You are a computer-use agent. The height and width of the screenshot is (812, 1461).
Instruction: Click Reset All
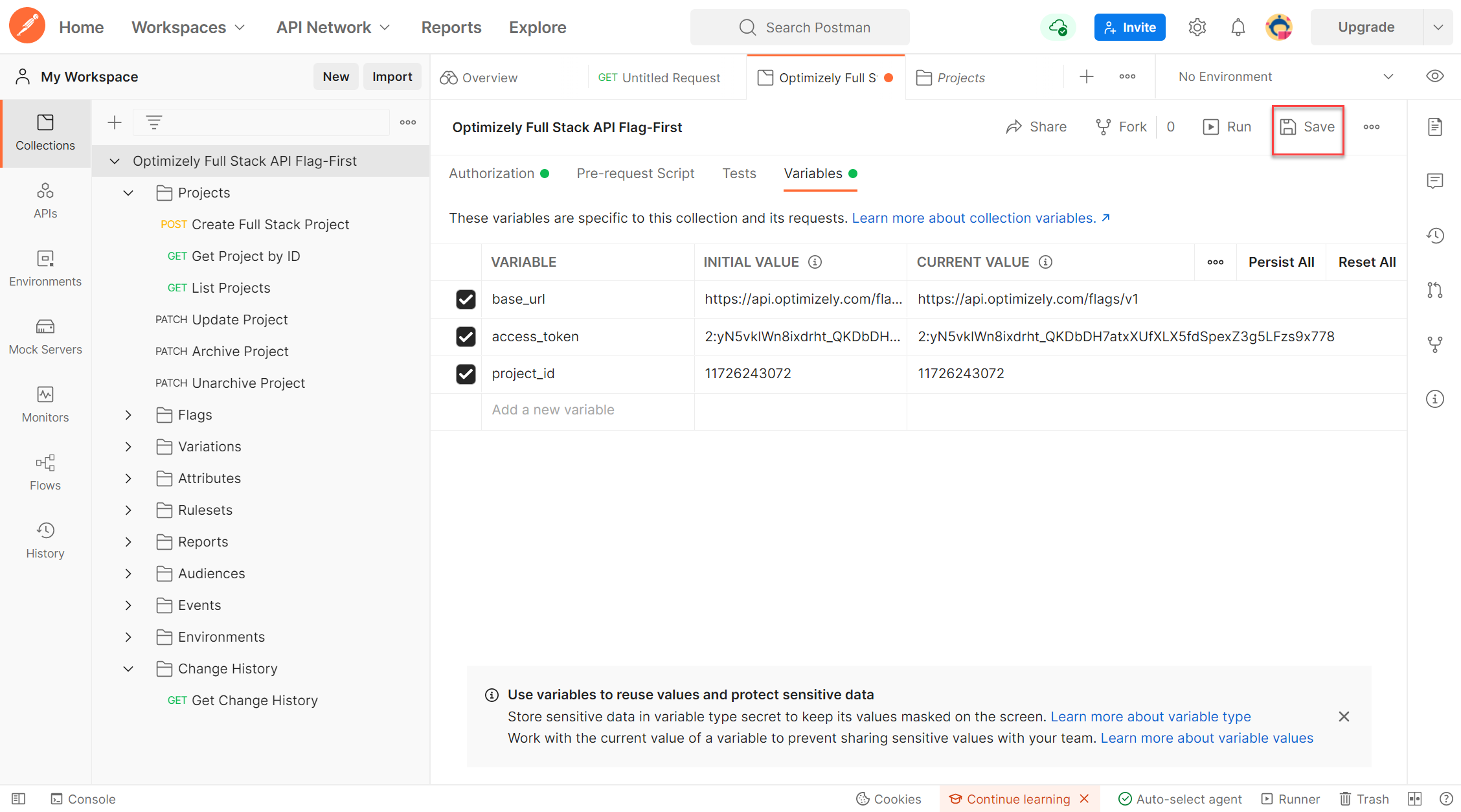[1366, 262]
